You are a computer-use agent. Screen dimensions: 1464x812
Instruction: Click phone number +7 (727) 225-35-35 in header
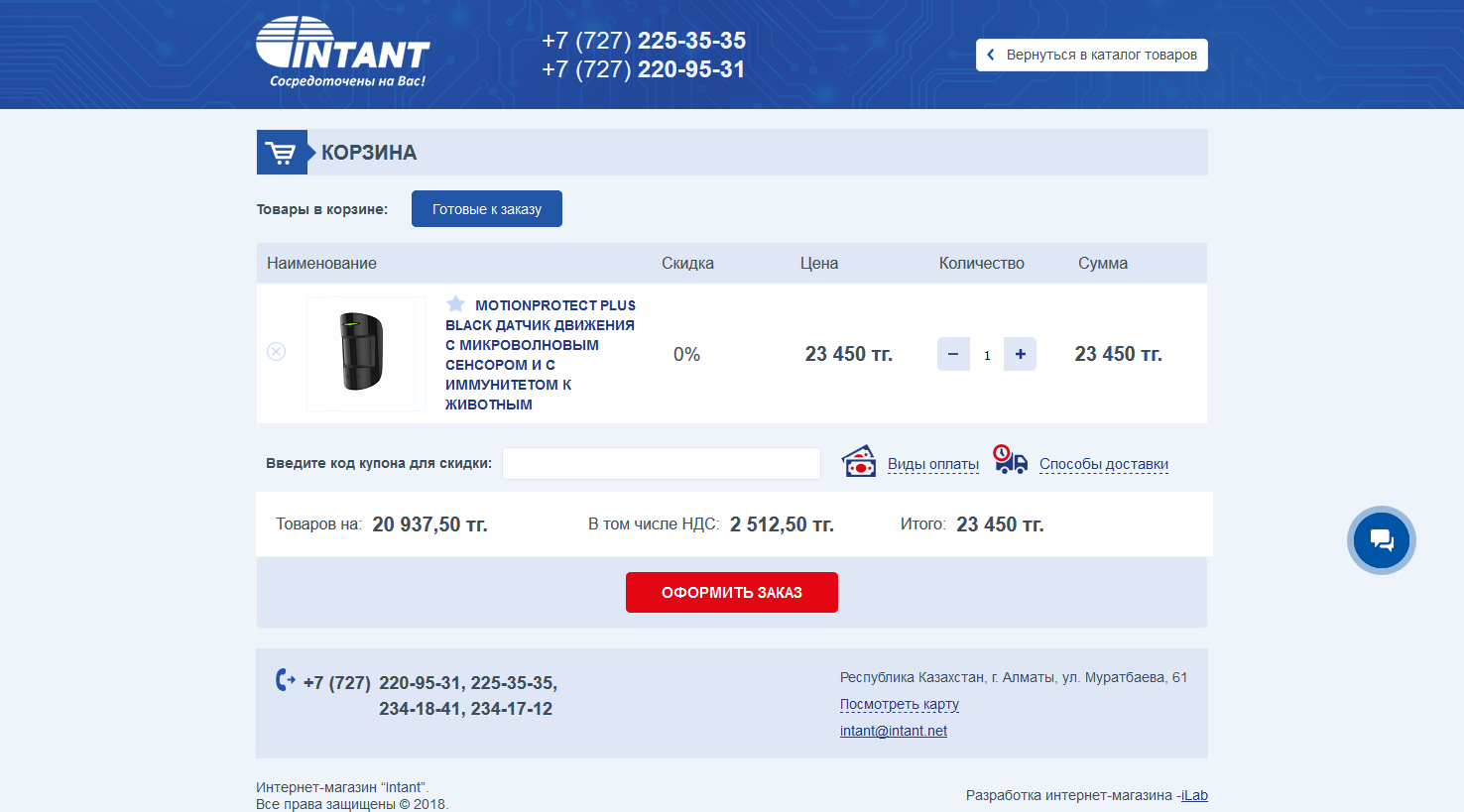click(x=644, y=41)
